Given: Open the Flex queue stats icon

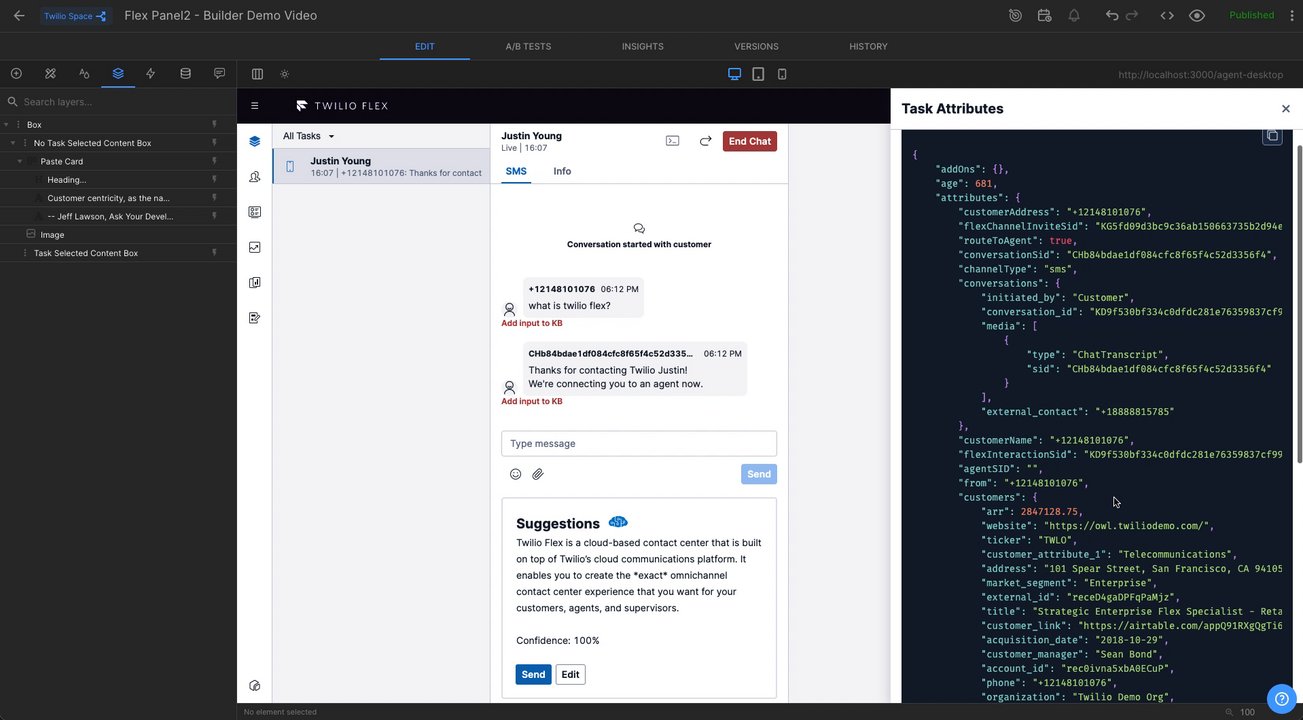Looking at the screenshot, I should tap(254, 212).
